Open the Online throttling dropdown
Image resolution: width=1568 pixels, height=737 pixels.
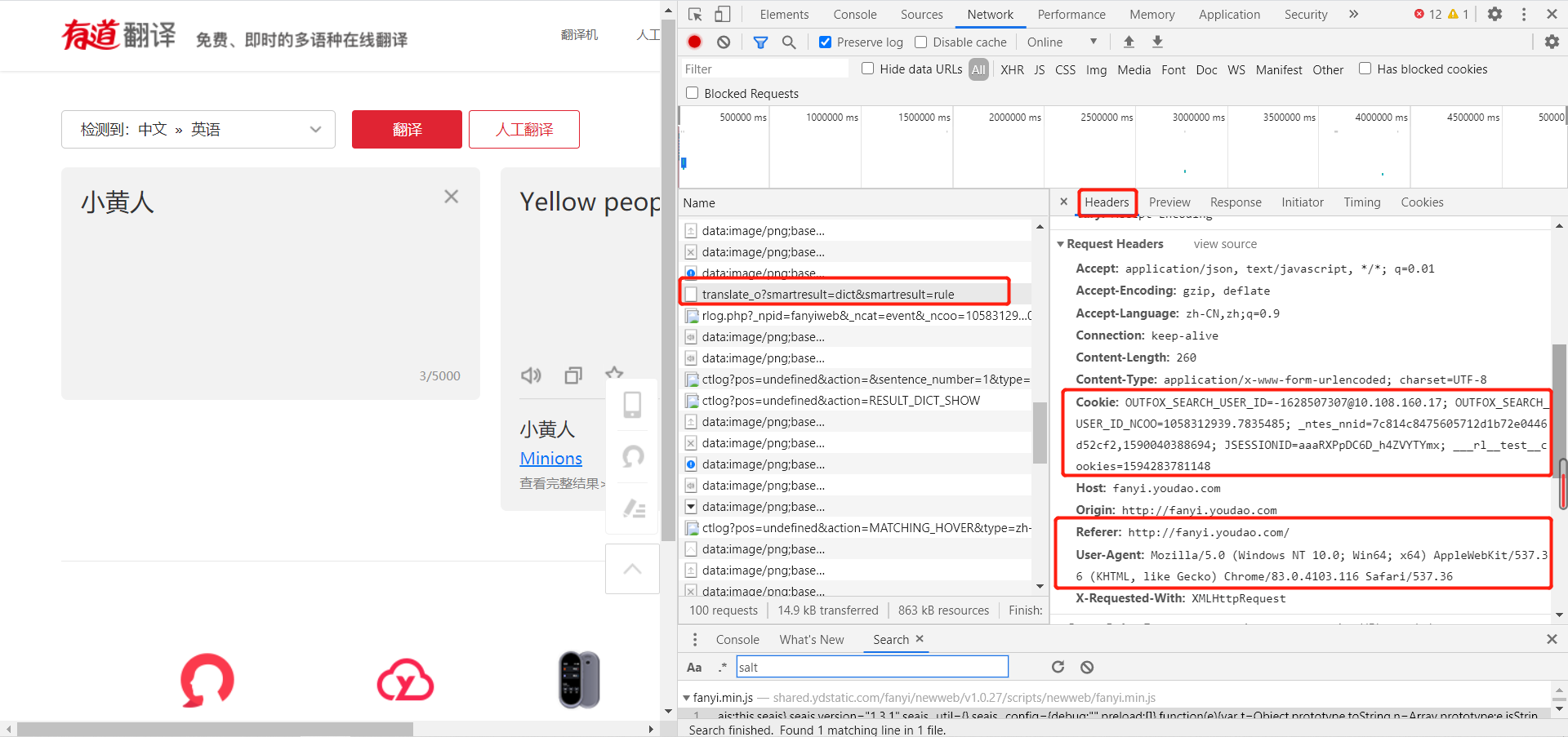(x=1062, y=42)
